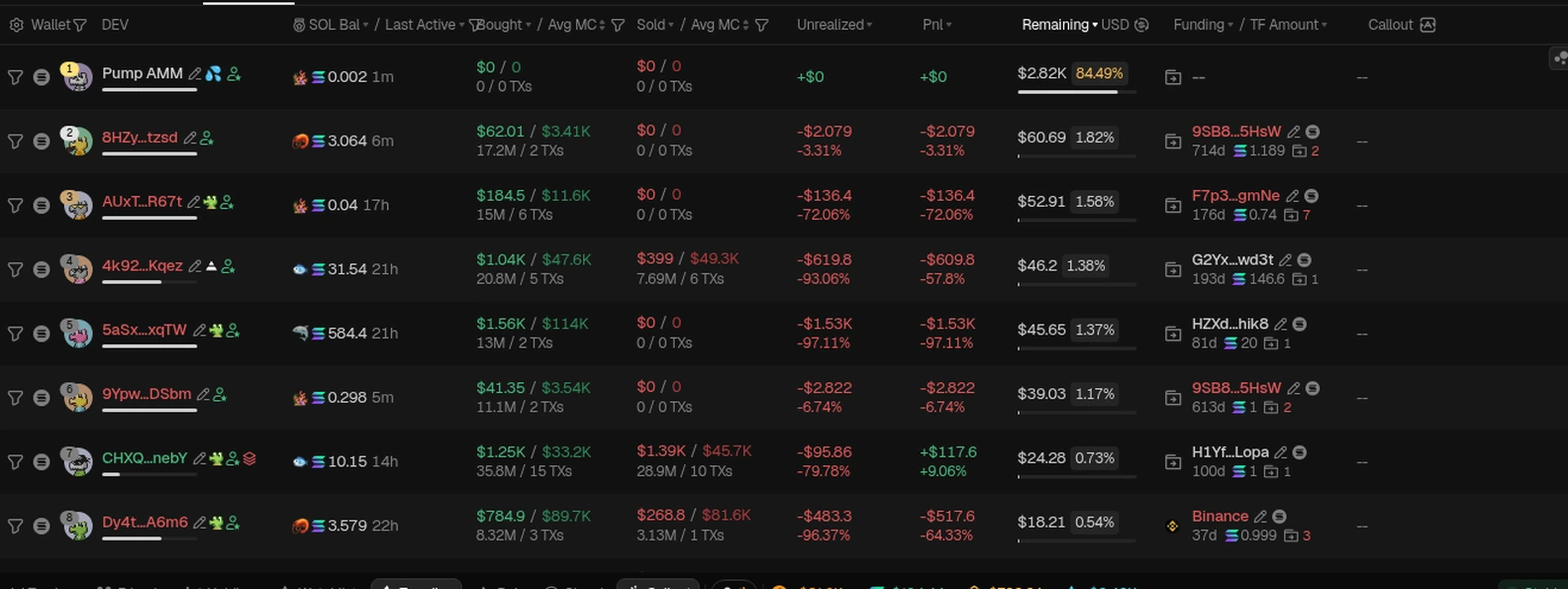This screenshot has width=1568, height=589.
Task: Filter by the Pump AMM wallet row
Action: point(15,76)
